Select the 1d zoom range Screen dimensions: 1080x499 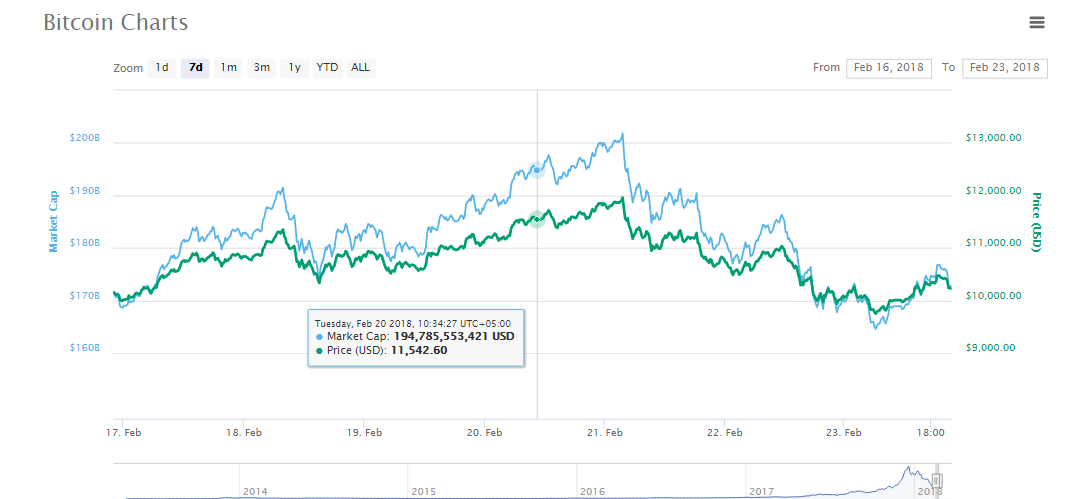161,68
